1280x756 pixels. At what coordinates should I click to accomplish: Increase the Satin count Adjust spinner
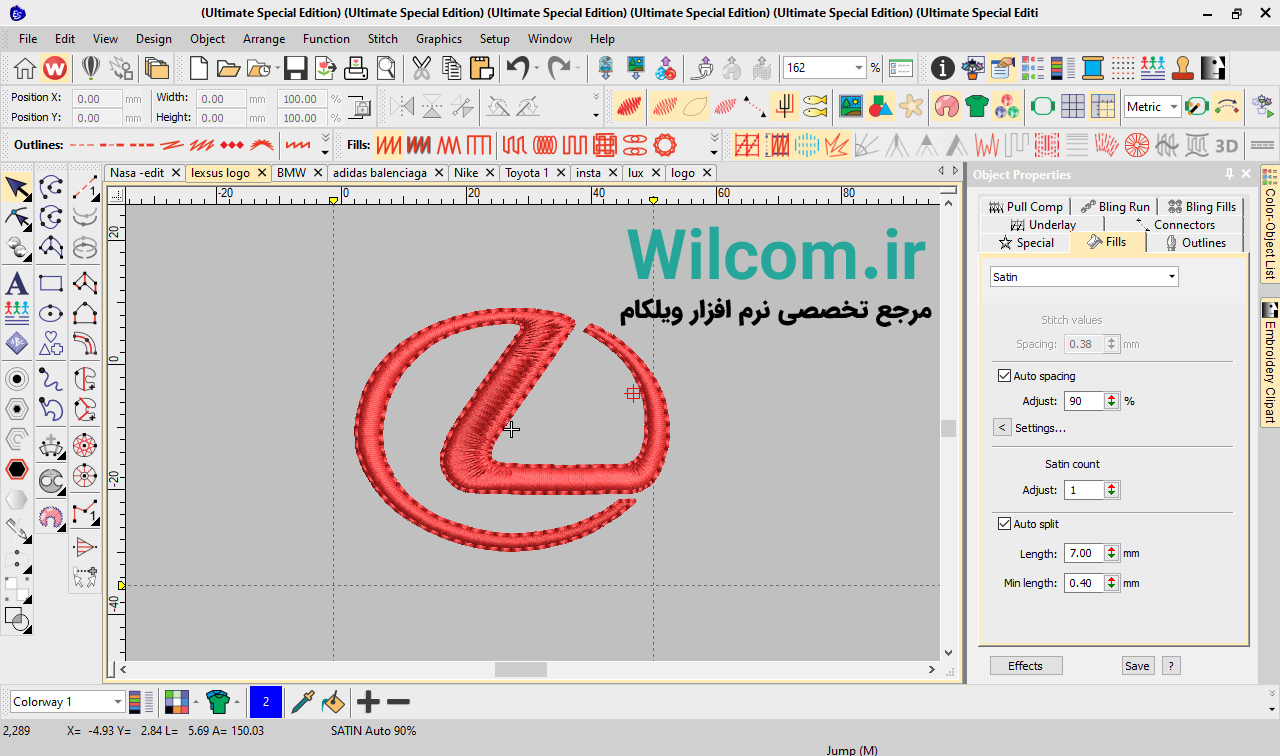[x=1112, y=486]
